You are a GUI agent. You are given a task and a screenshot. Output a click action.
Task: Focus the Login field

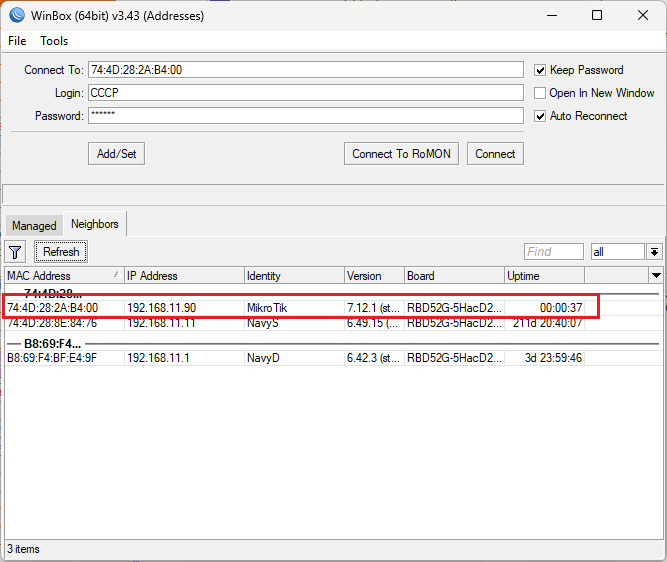click(306, 93)
